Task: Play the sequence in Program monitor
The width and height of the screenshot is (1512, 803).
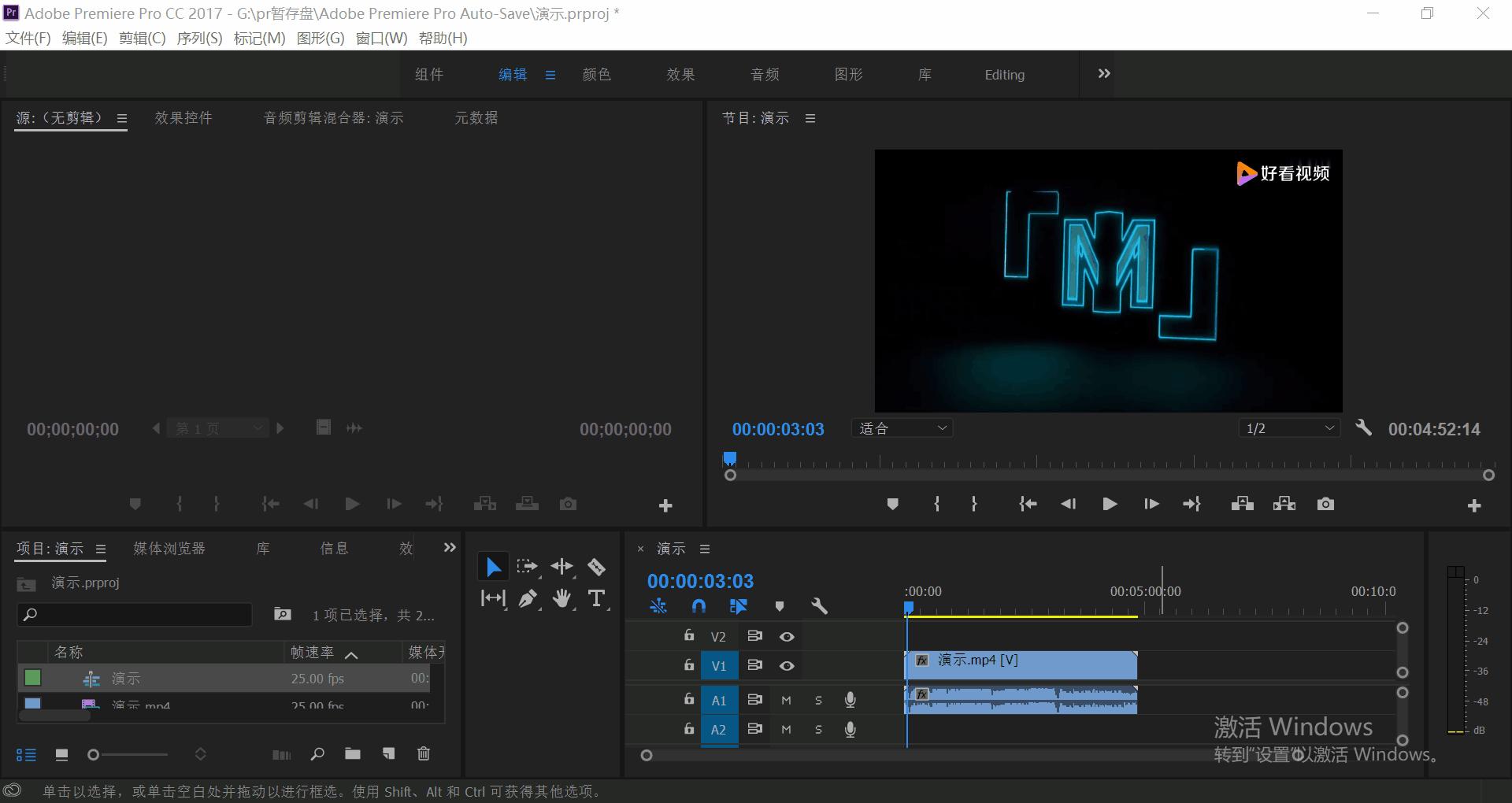Action: [x=1110, y=504]
